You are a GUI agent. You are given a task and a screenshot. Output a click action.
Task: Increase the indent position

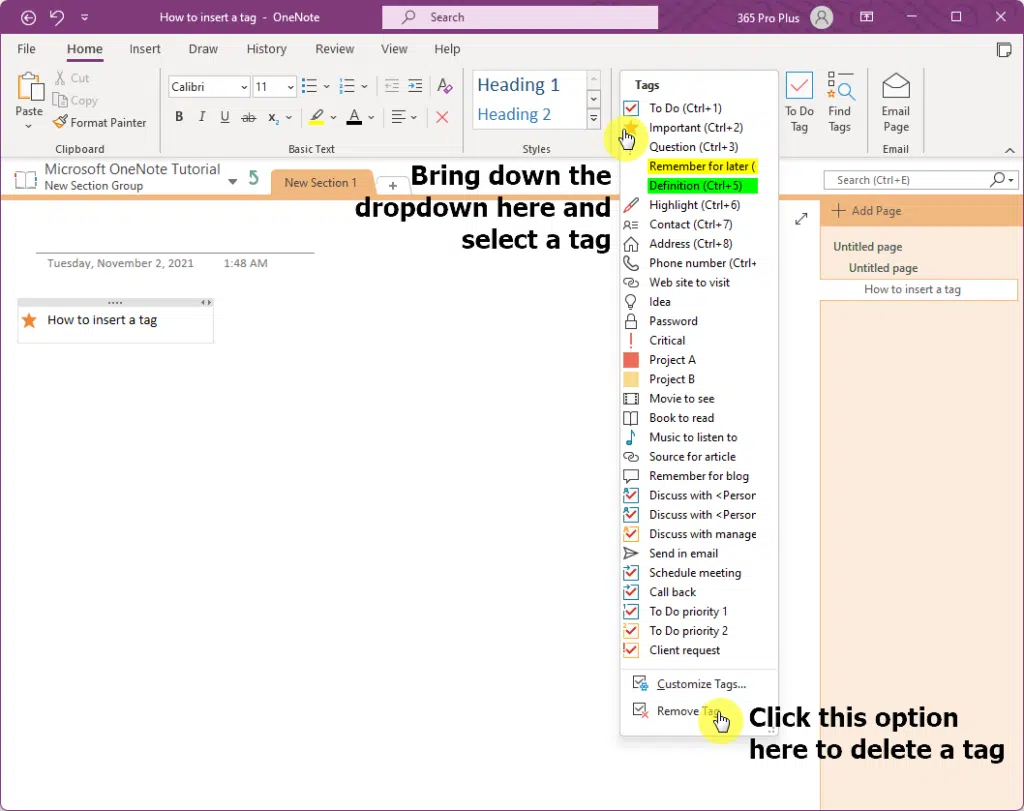tap(415, 86)
